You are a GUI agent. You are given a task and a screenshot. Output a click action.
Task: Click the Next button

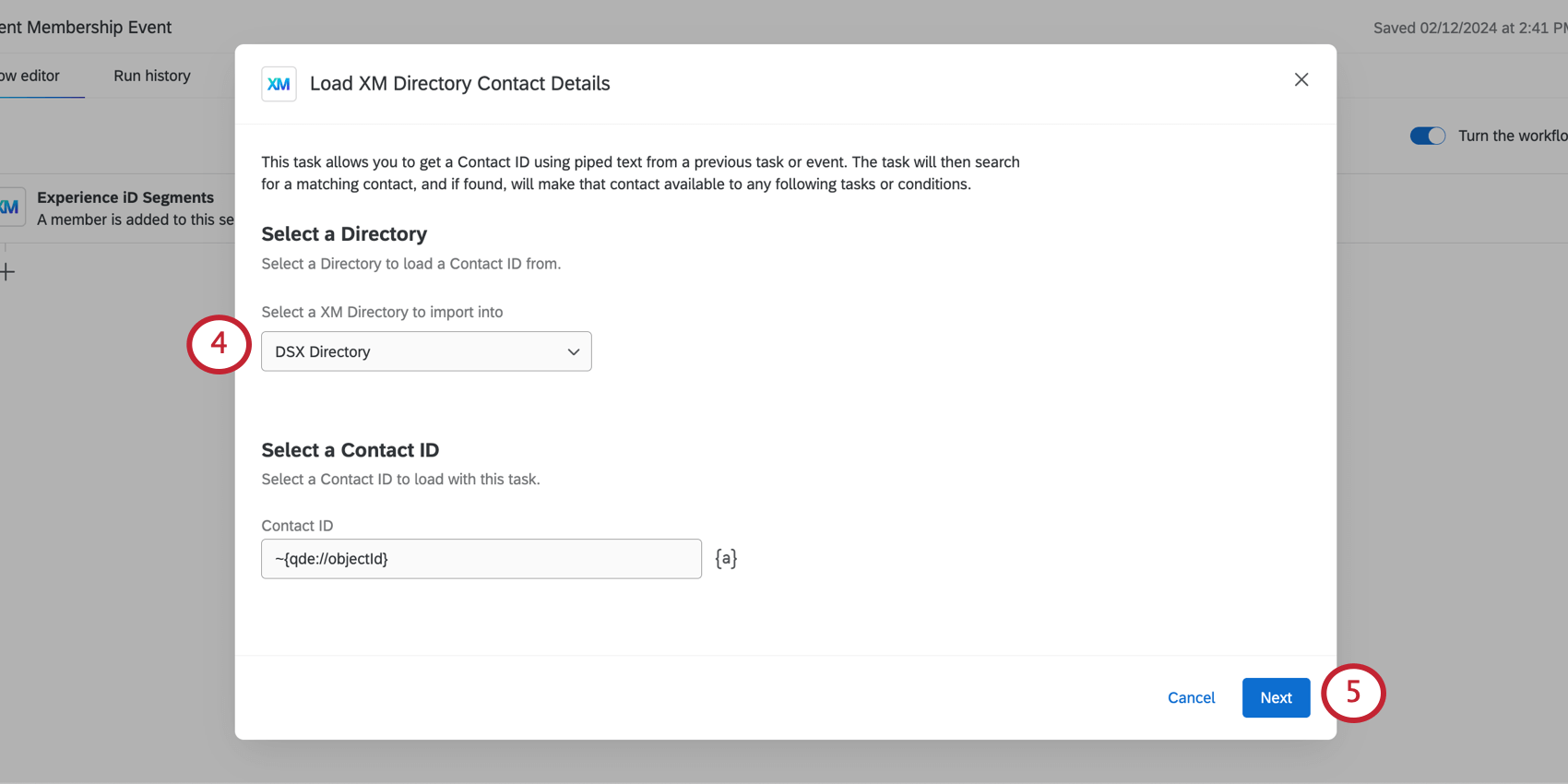(1276, 697)
